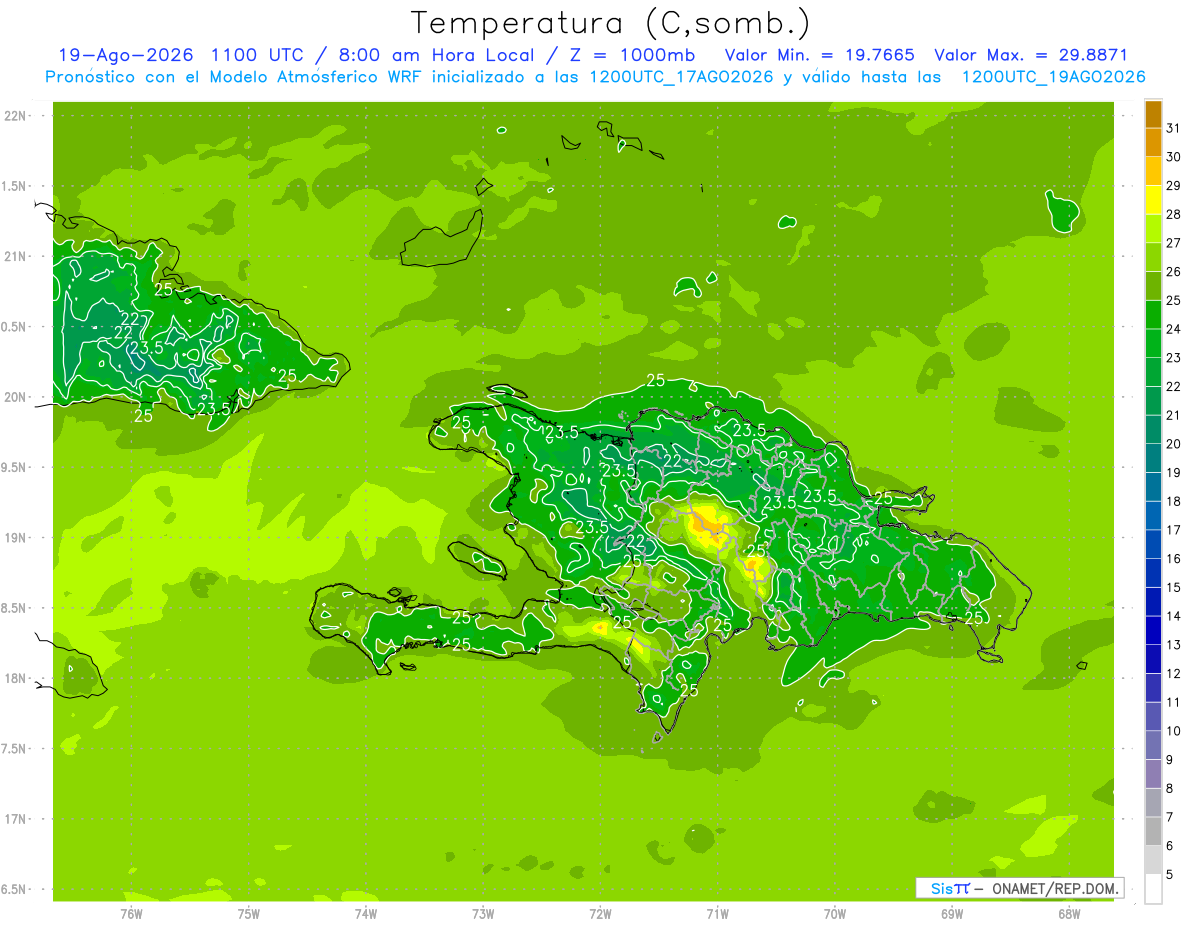Select the "1200UTC_17AGO2026" initialization timestamp

[x=679, y=77]
